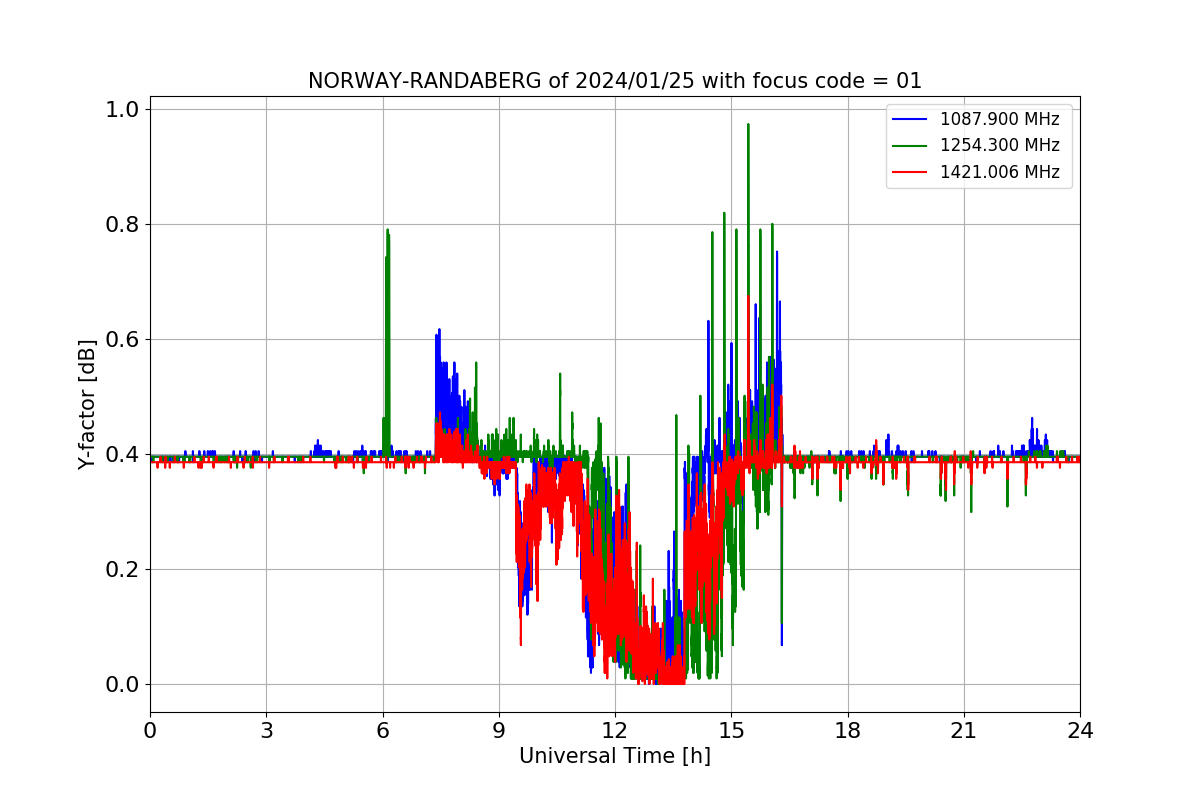
Task: Click the x-axis tick label 15
Action: pyautogui.click(x=731, y=730)
